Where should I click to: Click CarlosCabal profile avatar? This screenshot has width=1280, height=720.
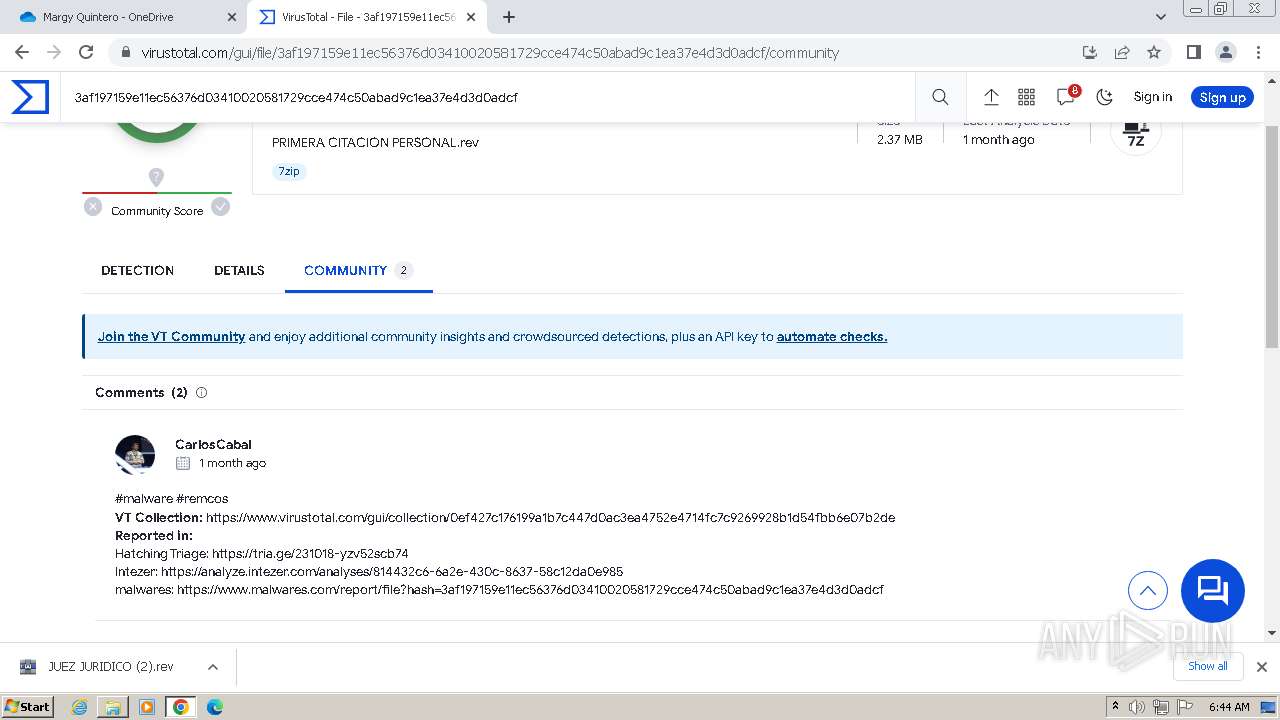(x=135, y=454)
